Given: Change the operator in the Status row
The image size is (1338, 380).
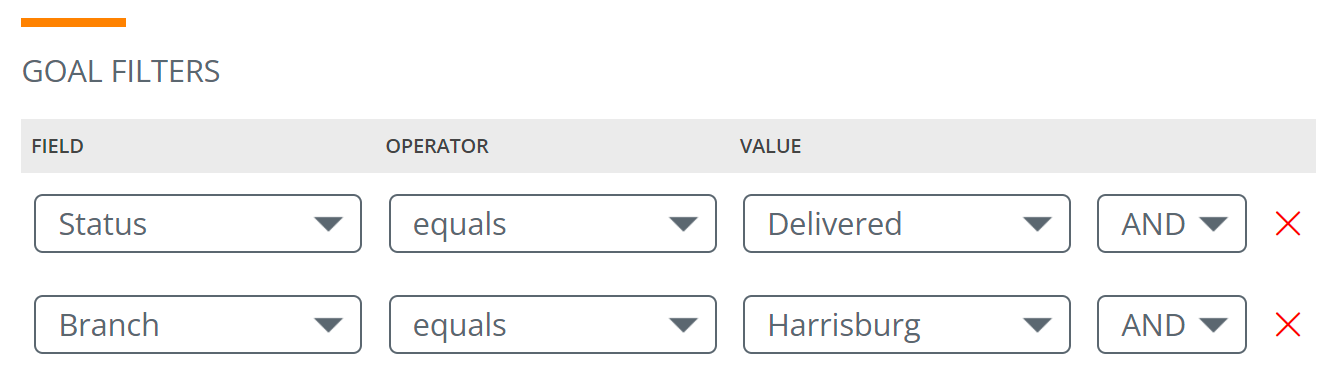Looking at the screenshot, I should [x=553, y=224].
